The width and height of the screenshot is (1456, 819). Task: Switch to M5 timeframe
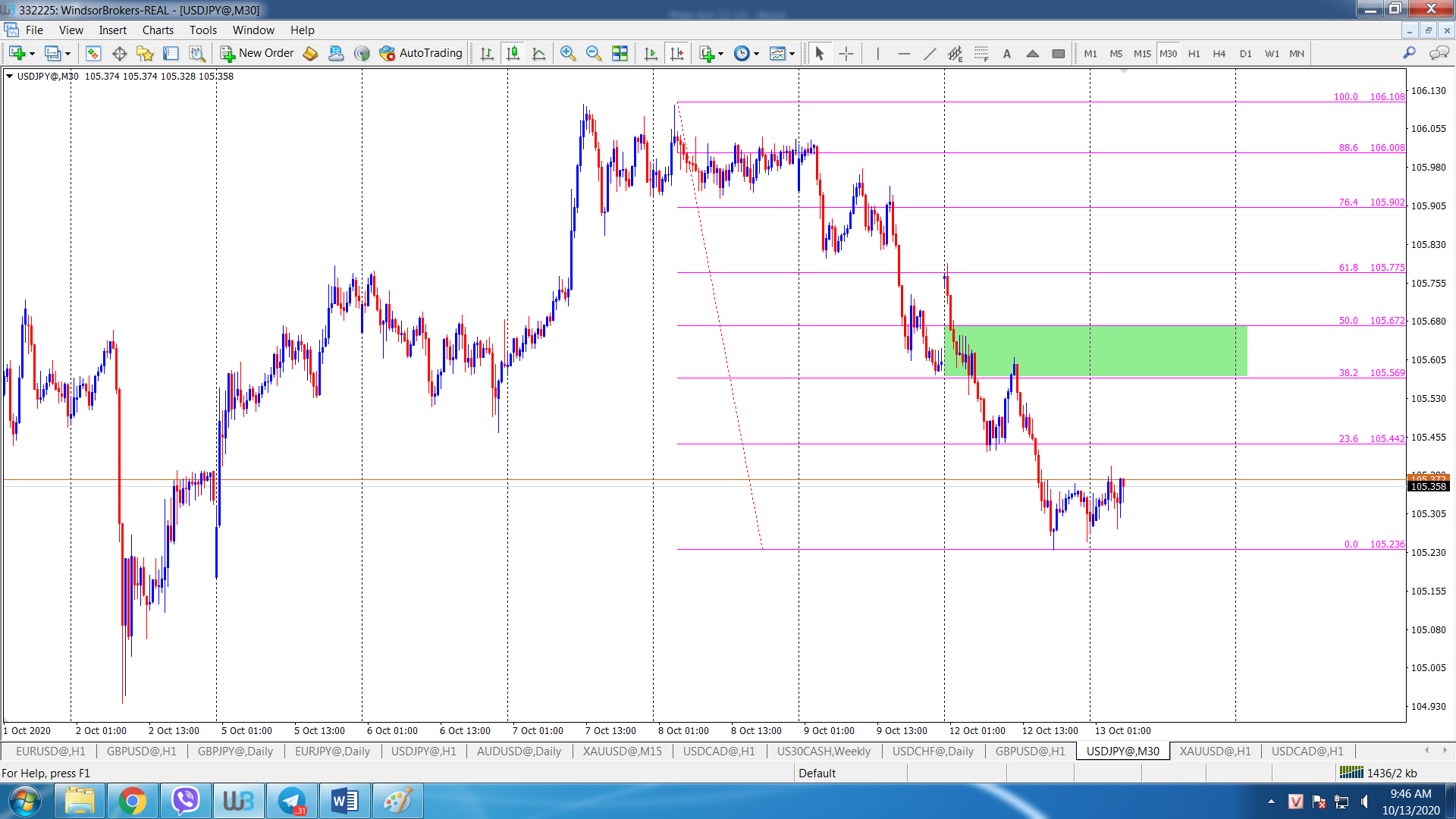[1116, 54]
